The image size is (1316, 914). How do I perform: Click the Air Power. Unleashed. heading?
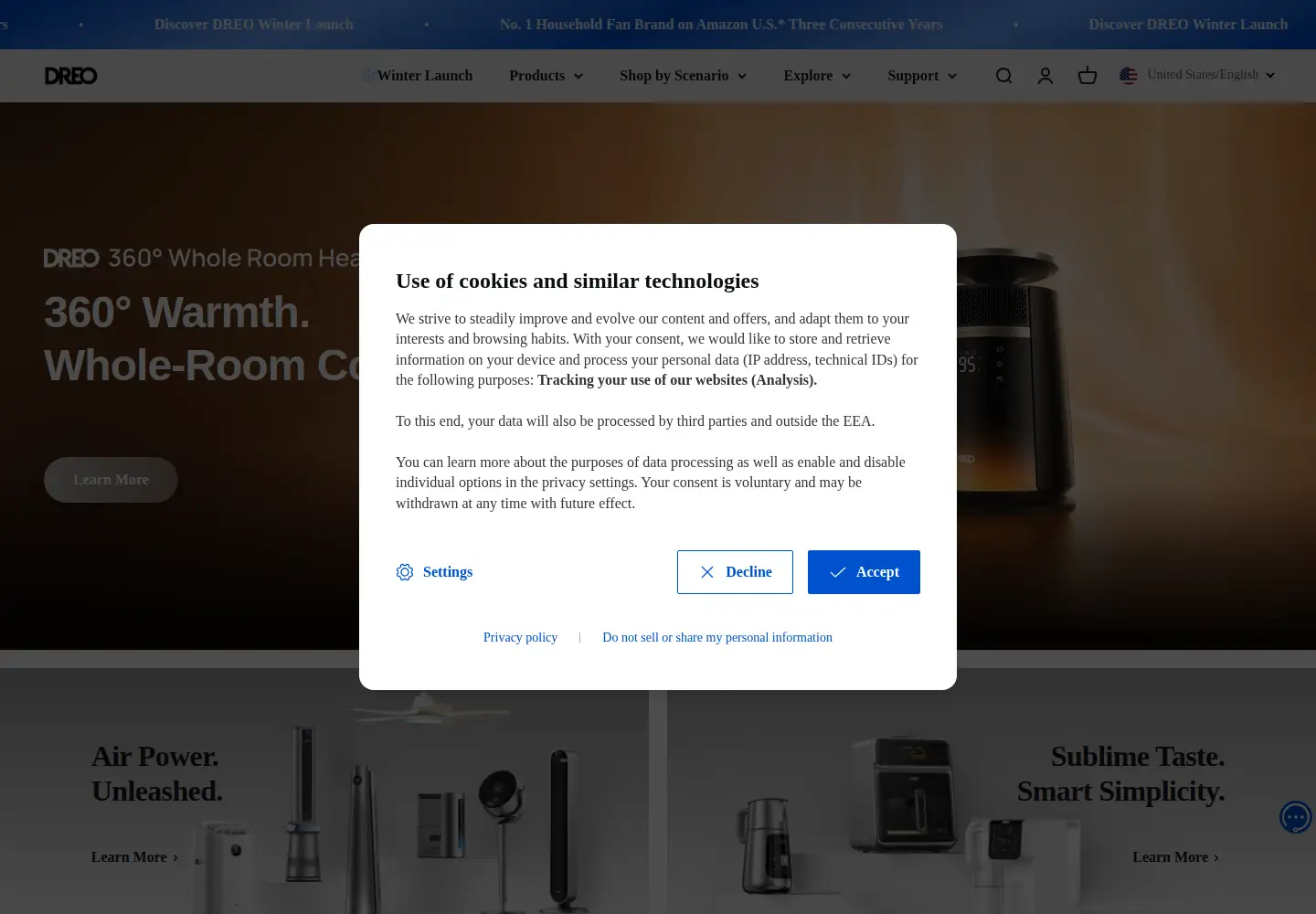pos(157,773)
